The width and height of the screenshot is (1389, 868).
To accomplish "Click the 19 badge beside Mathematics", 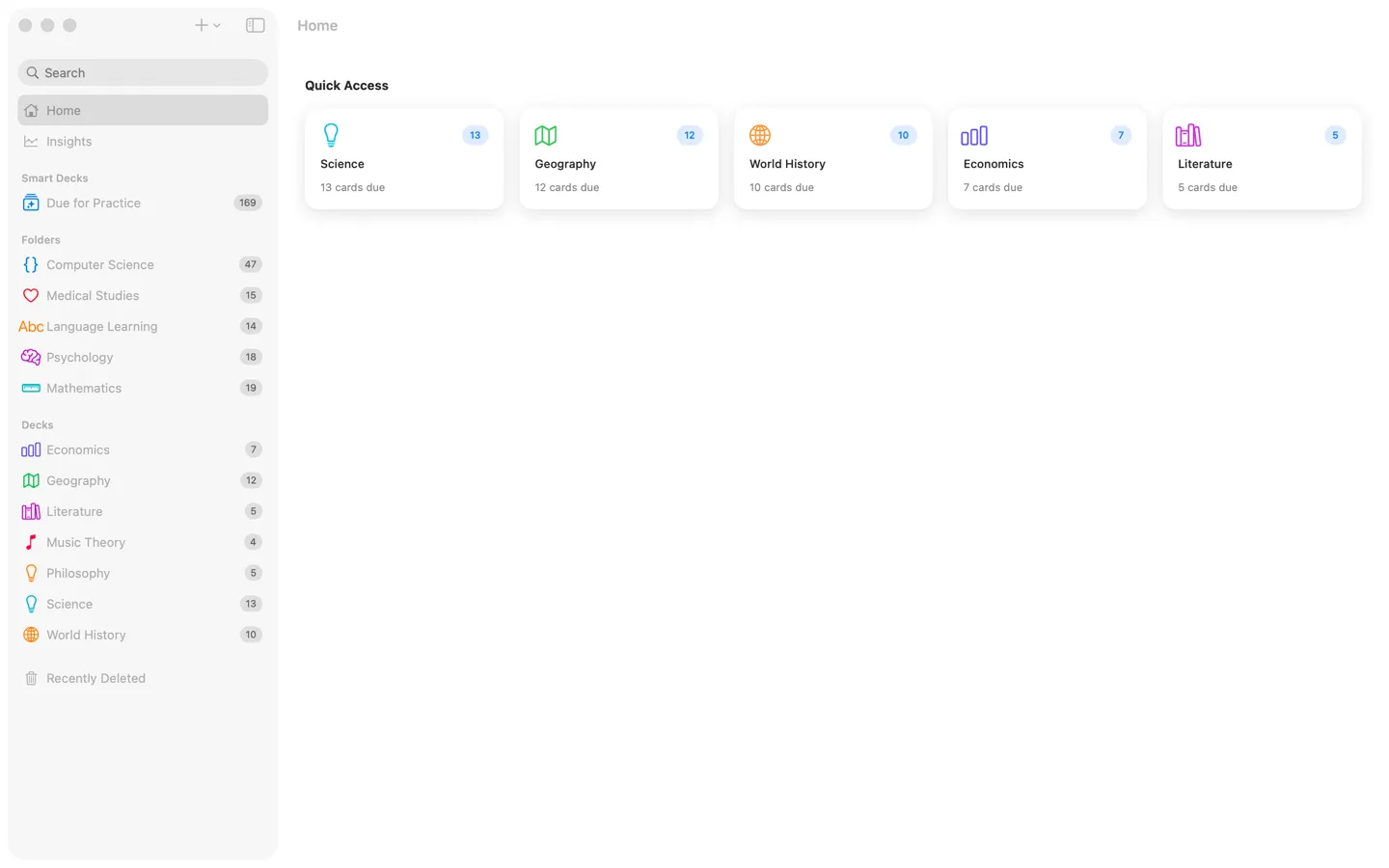I will coord(251,388).
